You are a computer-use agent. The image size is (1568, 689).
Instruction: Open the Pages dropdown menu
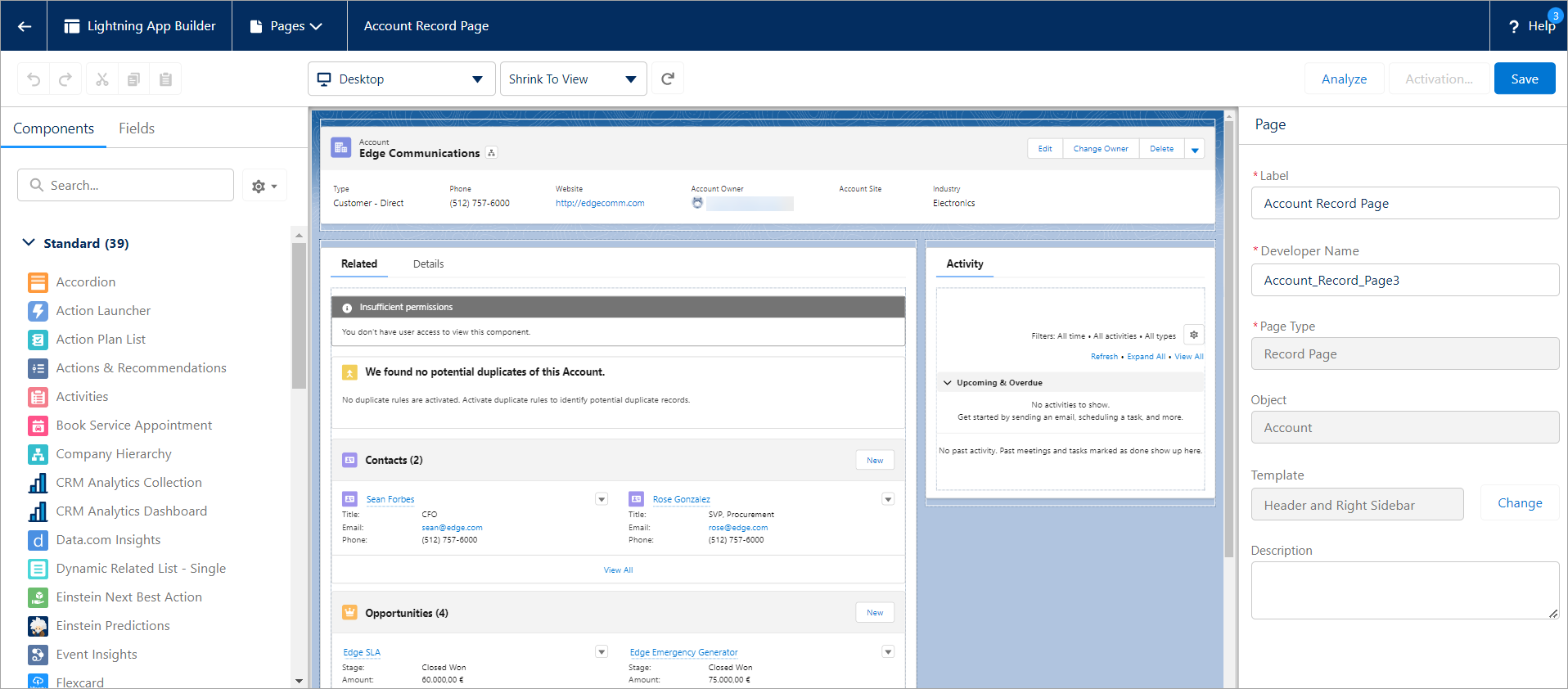pyautogui.click(x=286, y=26)
